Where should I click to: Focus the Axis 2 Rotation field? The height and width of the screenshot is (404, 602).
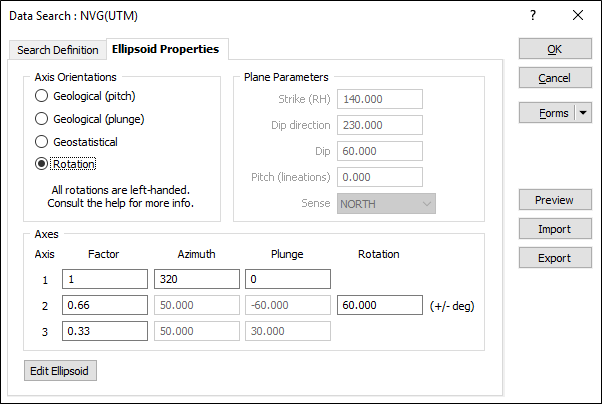pyautogui.click(x=379, y=305)
